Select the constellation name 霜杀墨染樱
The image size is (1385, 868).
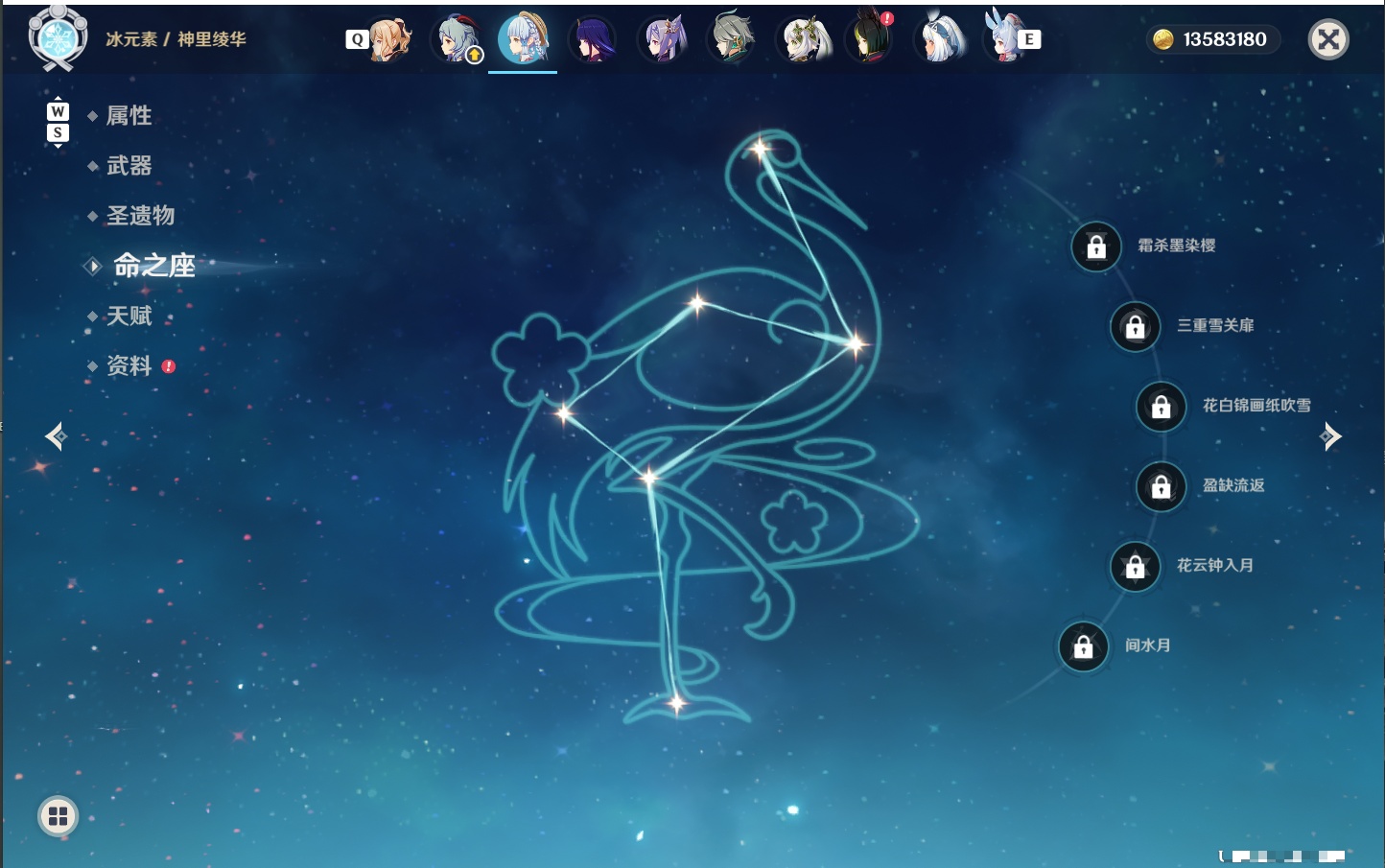(1176, 246)
